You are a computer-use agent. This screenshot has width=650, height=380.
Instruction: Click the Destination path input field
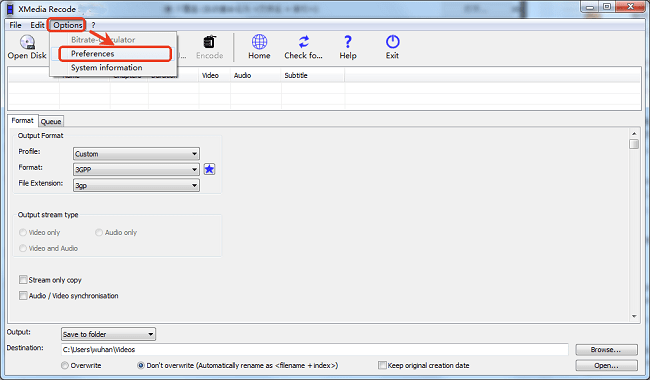point(315,349)
